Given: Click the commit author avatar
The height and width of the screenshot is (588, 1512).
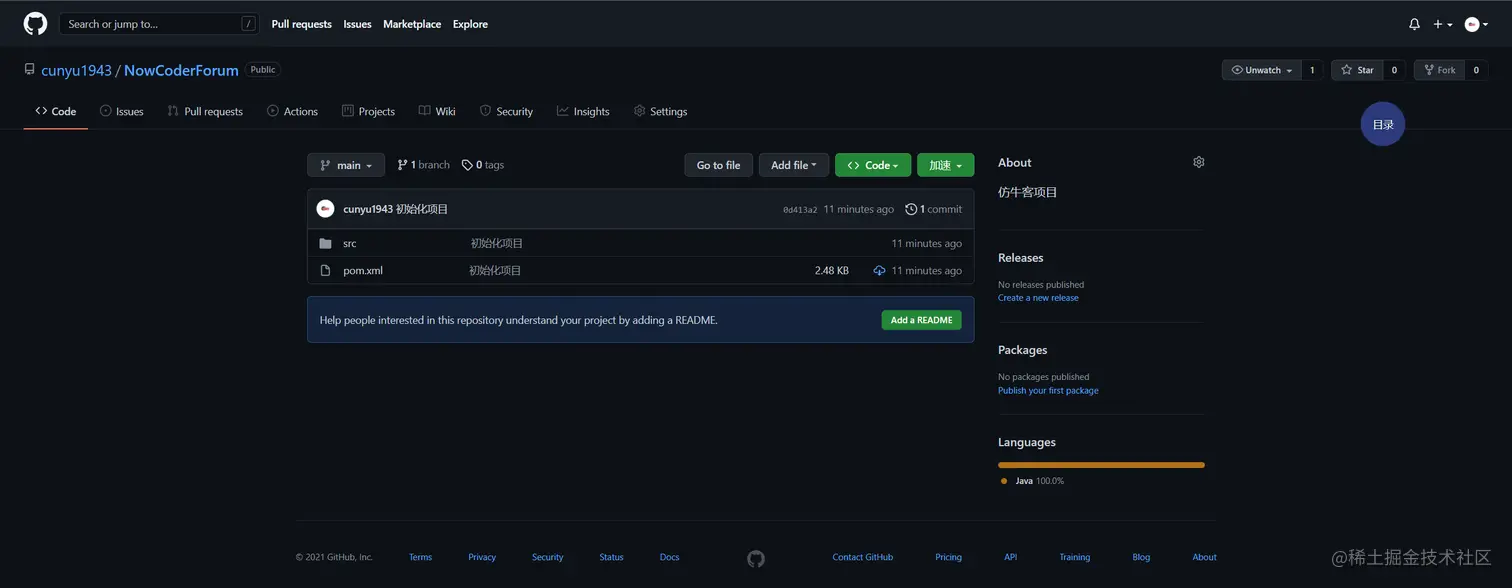Looking at the screenshot, I should pos(325,209).
